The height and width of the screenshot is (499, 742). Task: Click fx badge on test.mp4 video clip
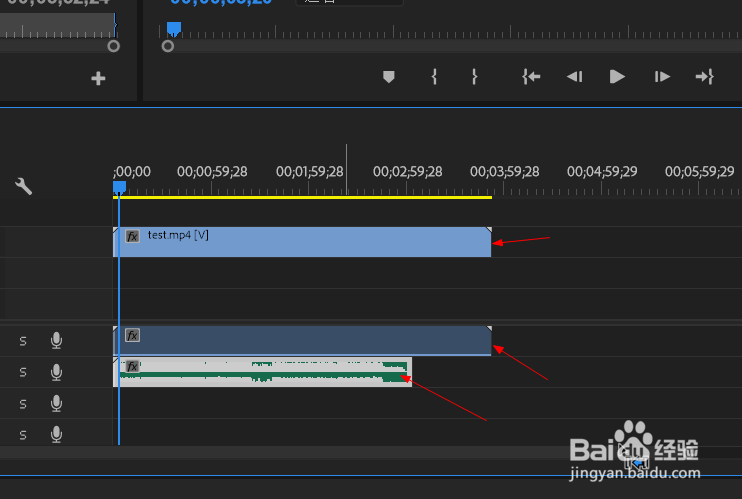click(132, 236)
